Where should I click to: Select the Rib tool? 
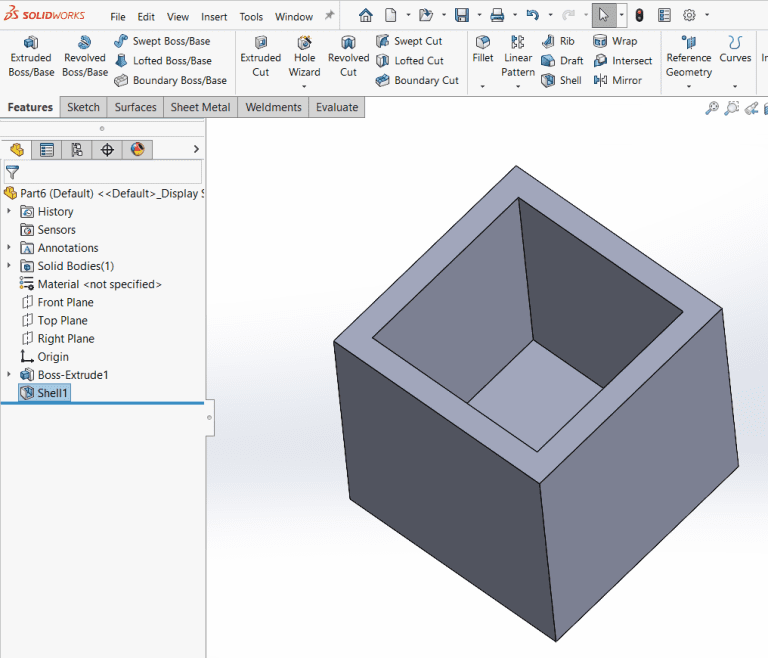coord(558,41)
